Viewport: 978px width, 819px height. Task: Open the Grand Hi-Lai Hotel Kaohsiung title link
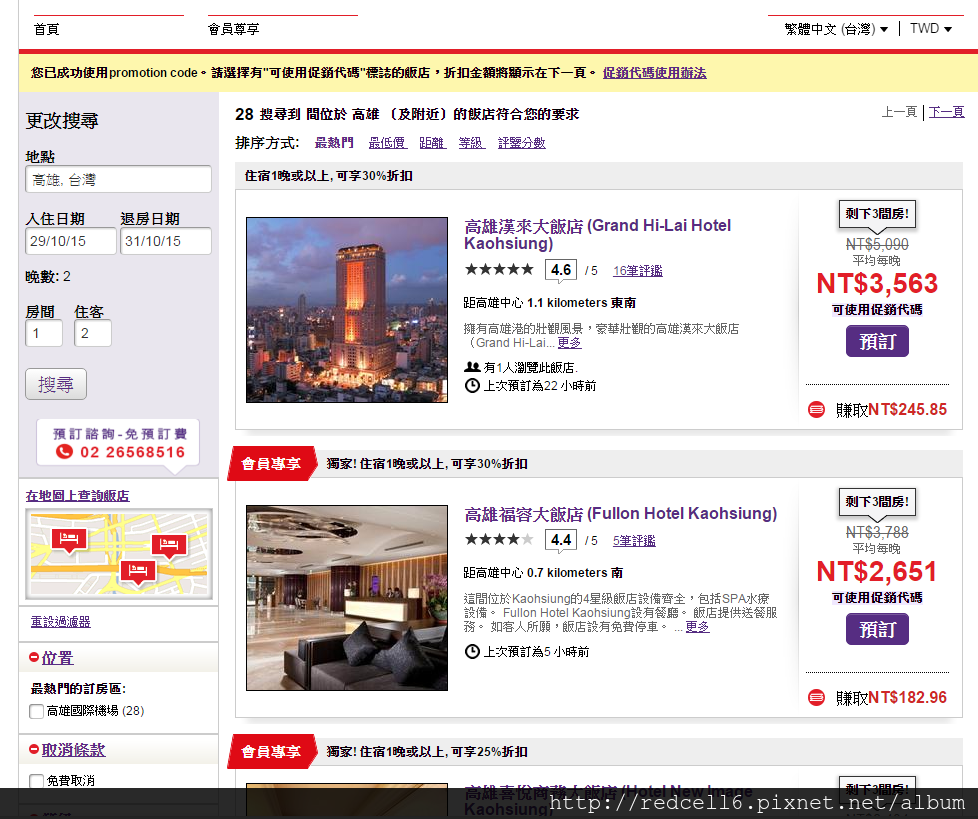tap(597, 235)
